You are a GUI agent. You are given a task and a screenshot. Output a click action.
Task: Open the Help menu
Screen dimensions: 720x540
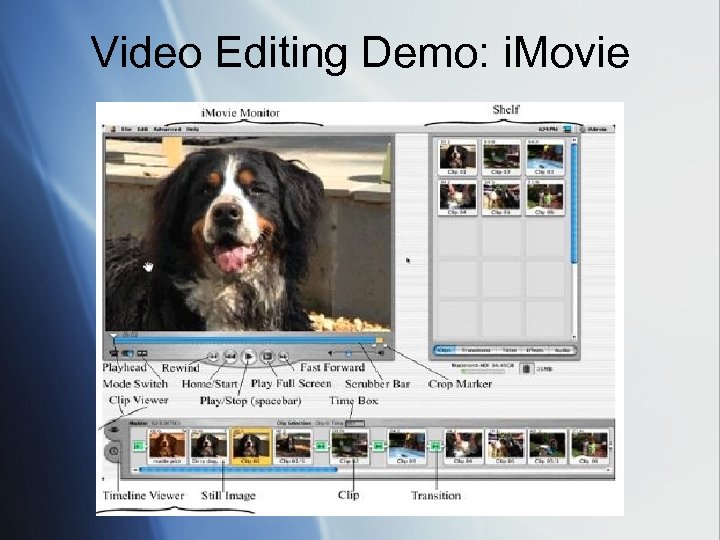tap(192, 129)
